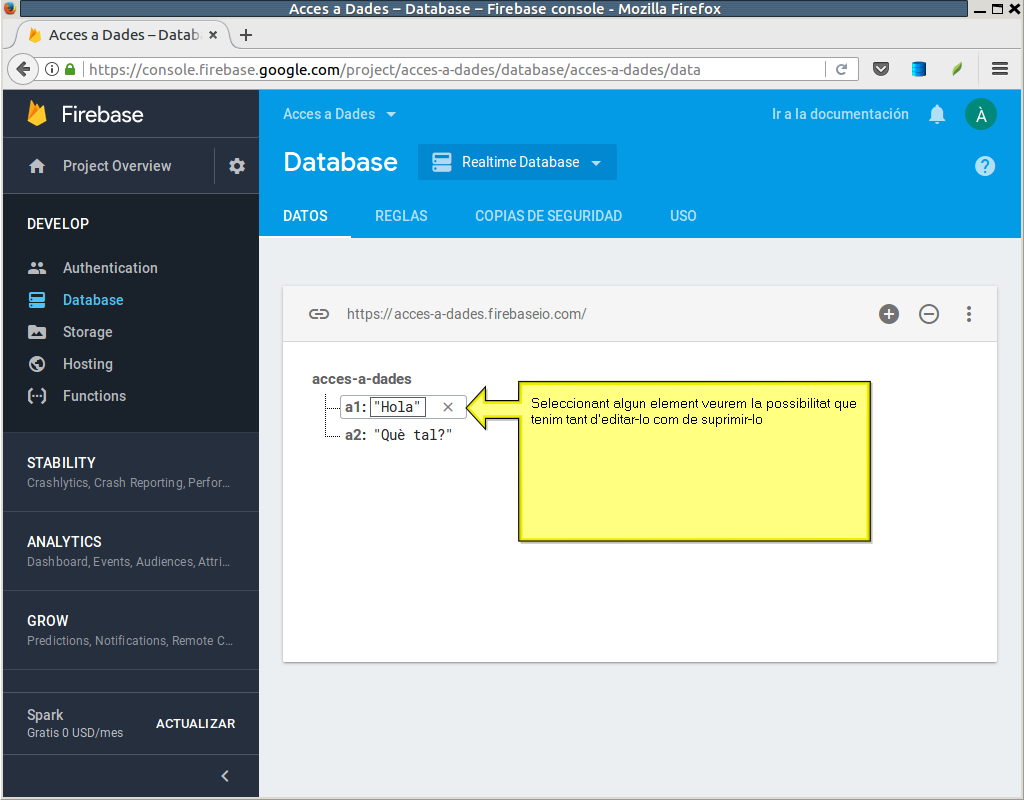Click the Authentication people icon
The width and height of the screenshot is (1024, 800).
pos(37,268)
